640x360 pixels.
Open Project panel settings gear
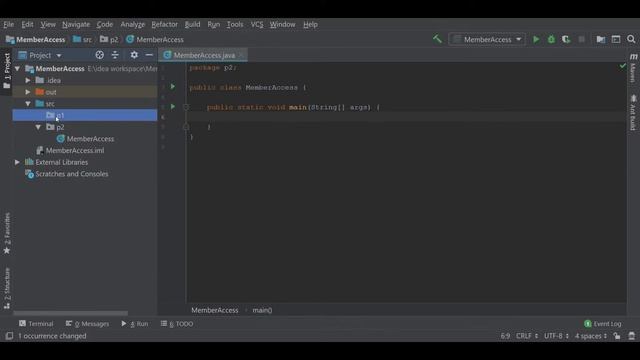[x=134, y=55]
